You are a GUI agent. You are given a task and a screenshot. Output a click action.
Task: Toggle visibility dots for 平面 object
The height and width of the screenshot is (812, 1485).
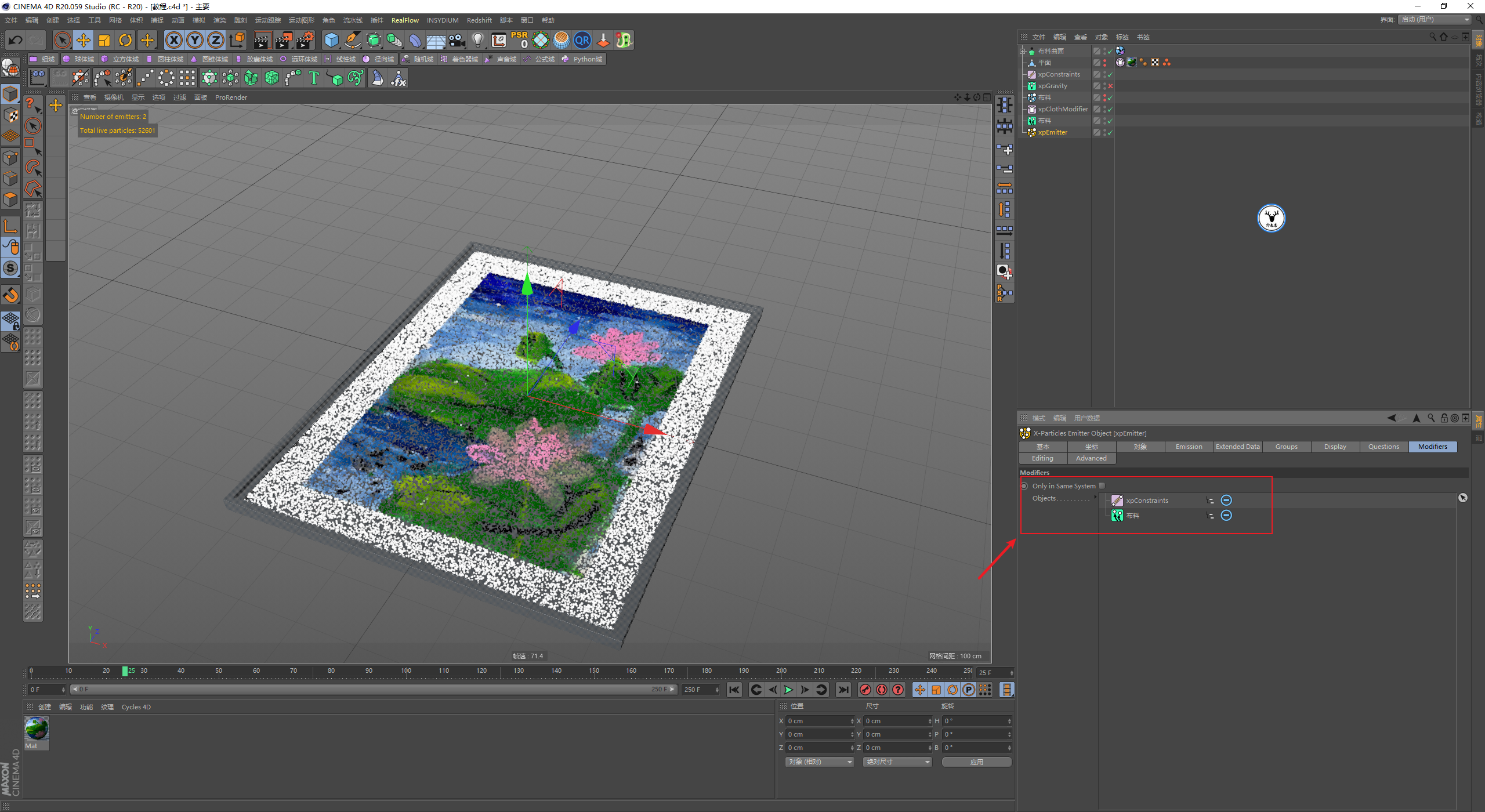[x=1104, y=63]
